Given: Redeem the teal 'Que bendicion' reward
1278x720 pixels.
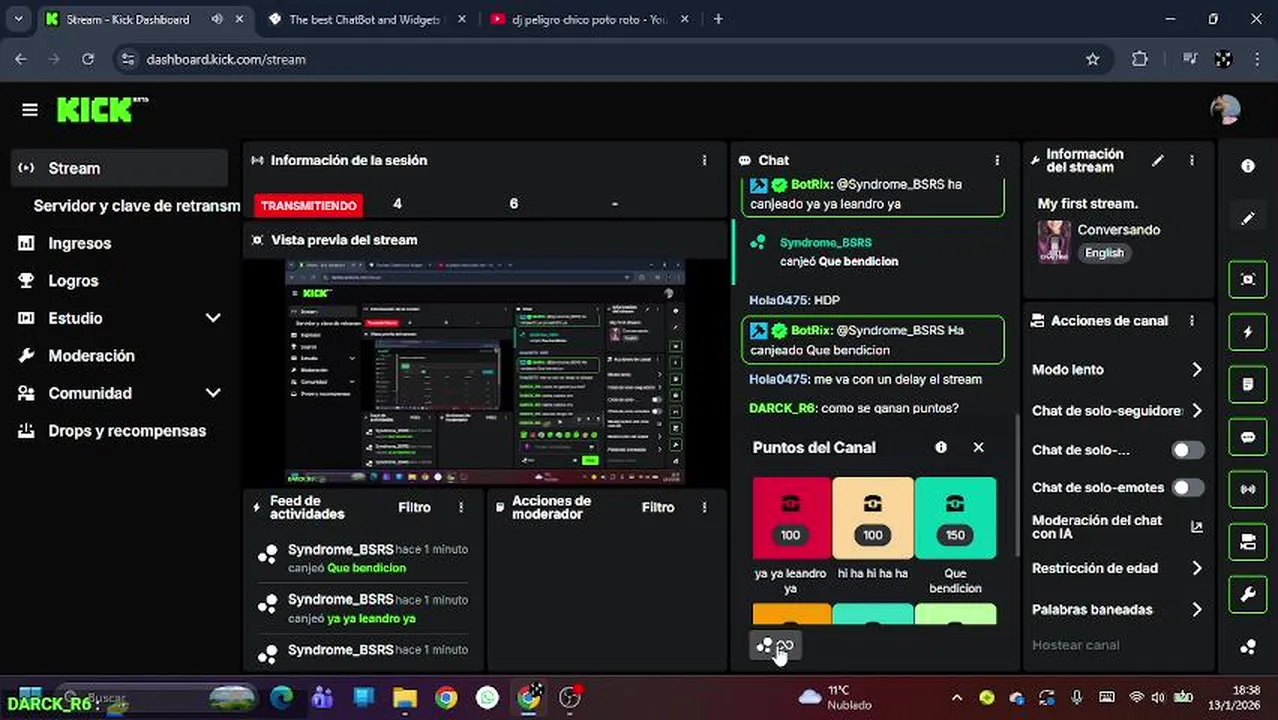Looking at the screenshot, I should click(x=955, y=518).
